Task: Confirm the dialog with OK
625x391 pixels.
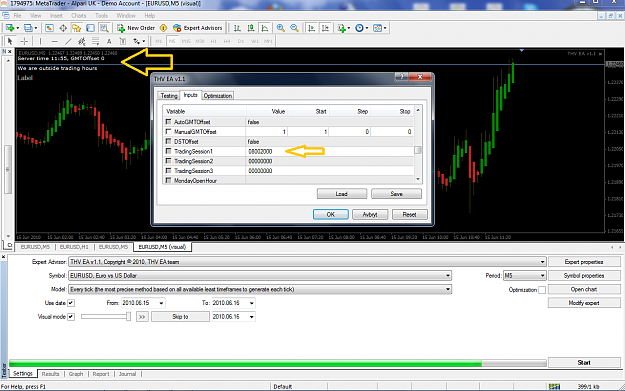Action: (331, 214)
